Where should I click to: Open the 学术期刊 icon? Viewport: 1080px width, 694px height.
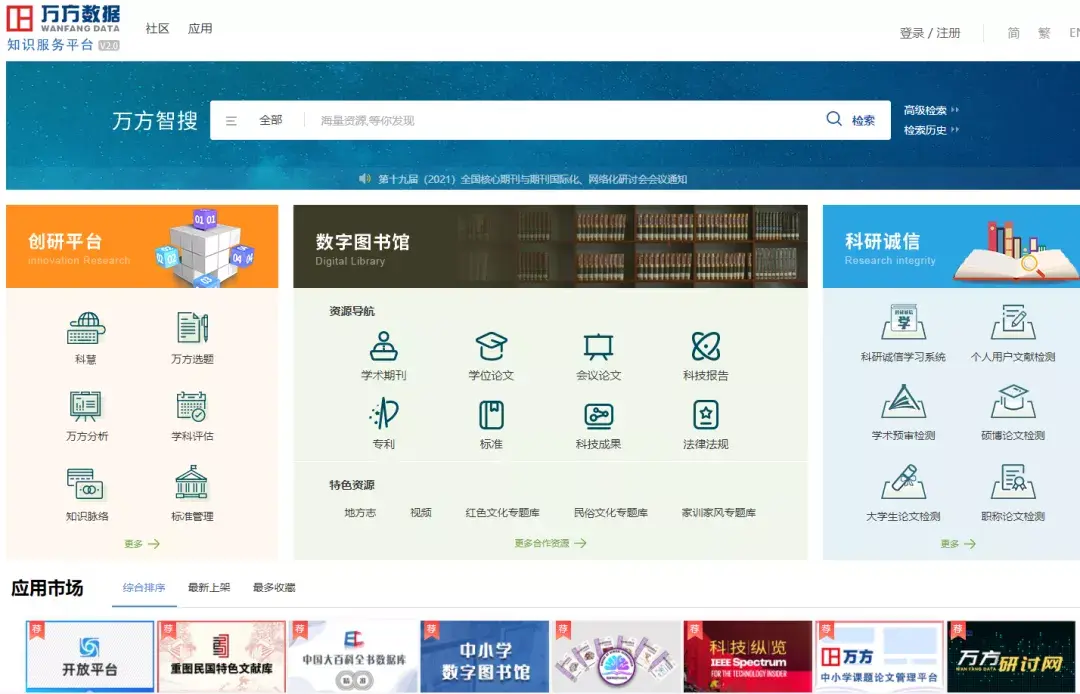(x=384, y=346)
